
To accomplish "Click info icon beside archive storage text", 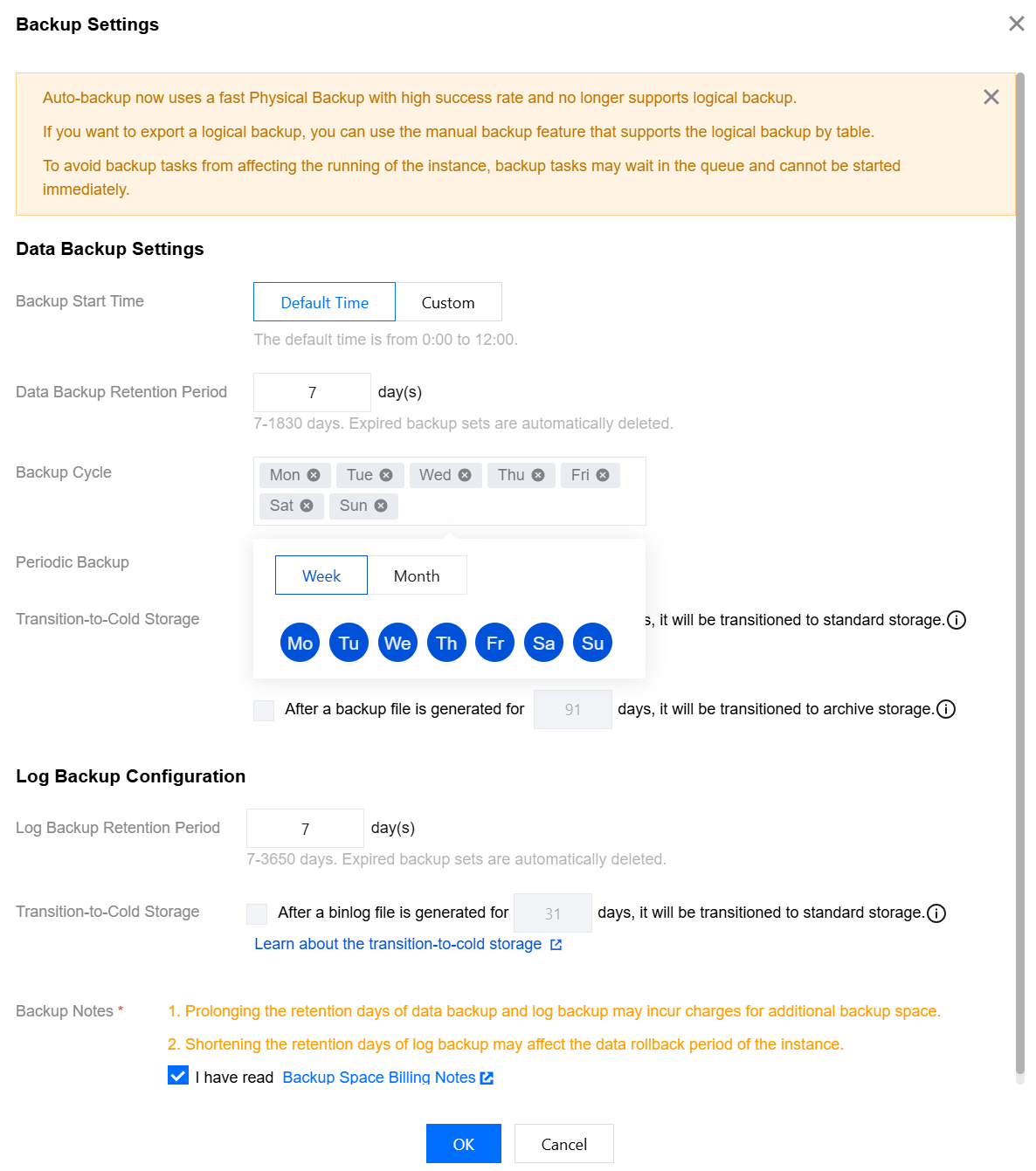I will pos(946,709).
